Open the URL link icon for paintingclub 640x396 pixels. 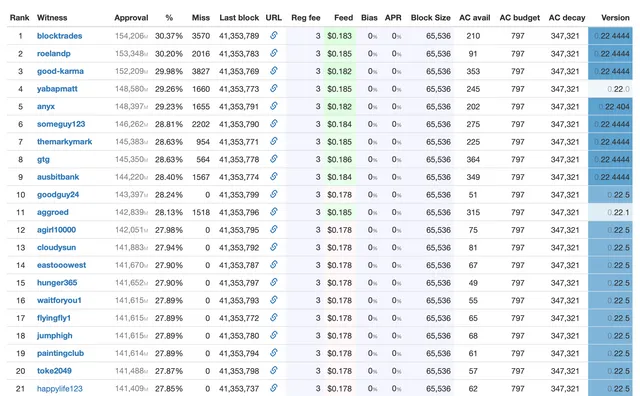coord(274,353)
